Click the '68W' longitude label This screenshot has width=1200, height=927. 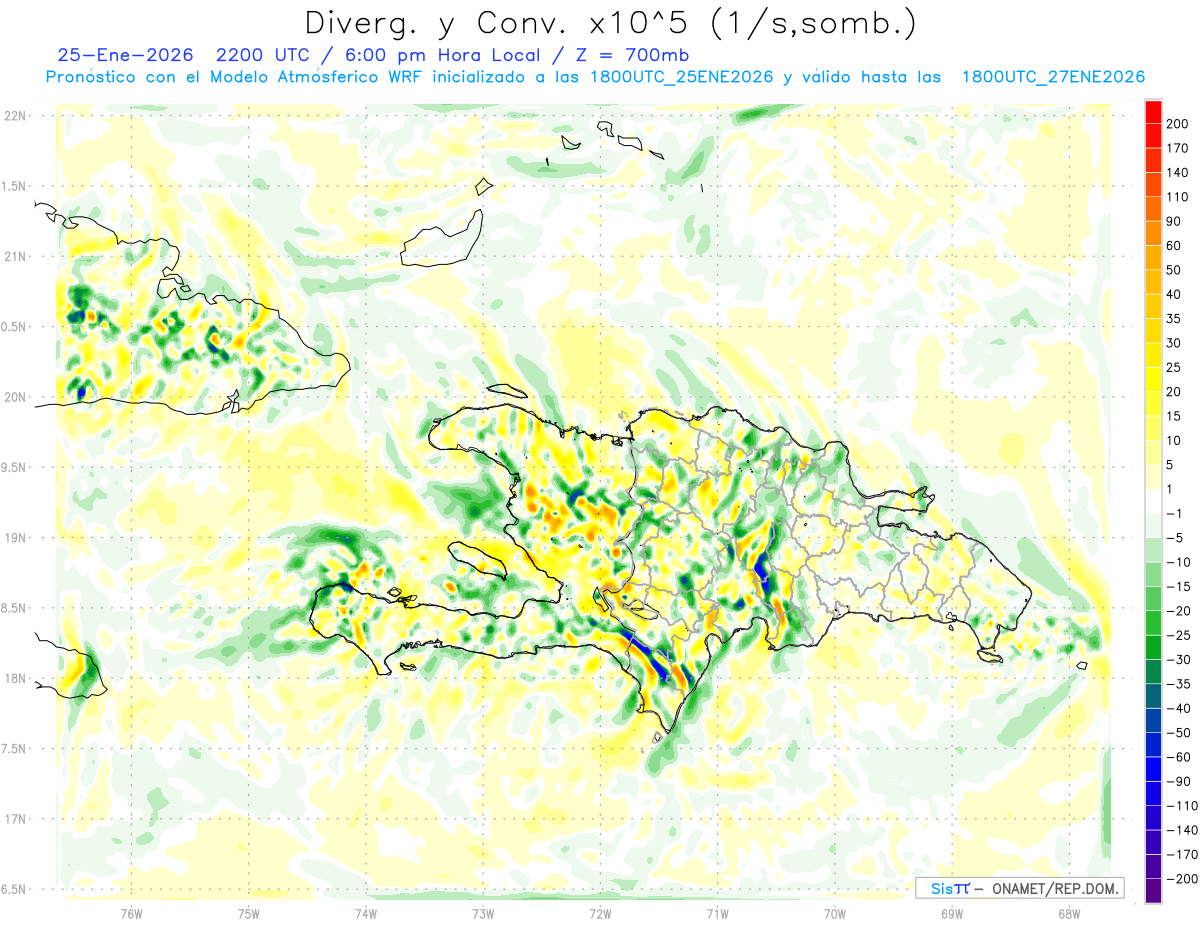pos(1069,913)
